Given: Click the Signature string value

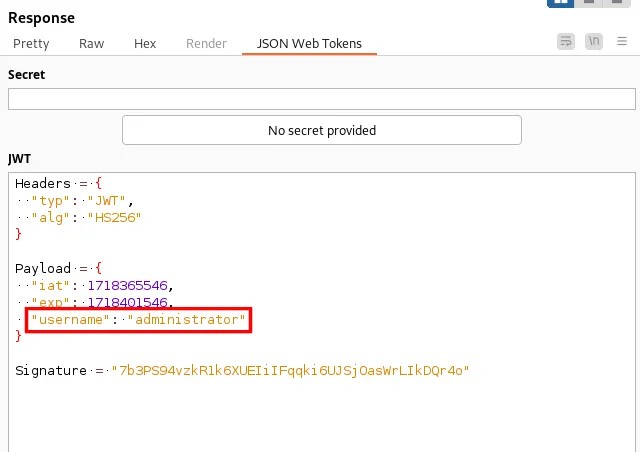Looking at the screenshot, I should point(290,370).
